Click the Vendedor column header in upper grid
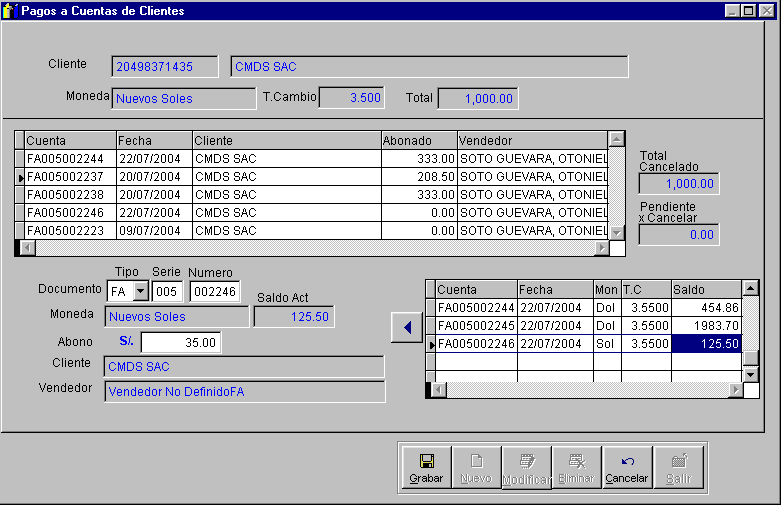The image size is (781, 505). click(532, 140)
